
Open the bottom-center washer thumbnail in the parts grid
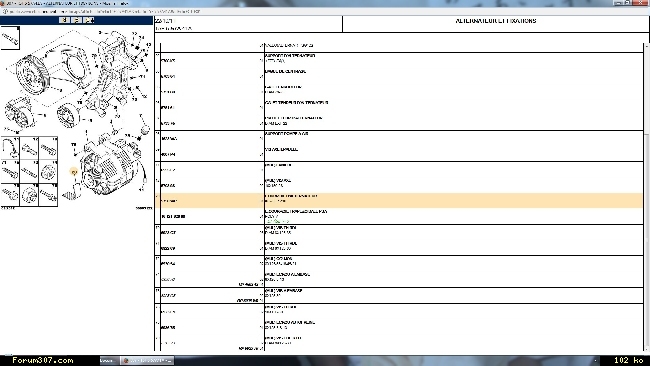(x=29, y=194)
